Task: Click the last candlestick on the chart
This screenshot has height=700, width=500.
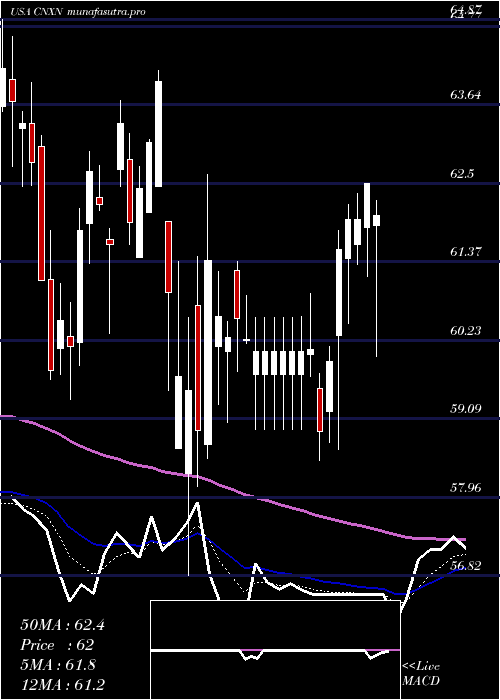Action: (376, 221)
